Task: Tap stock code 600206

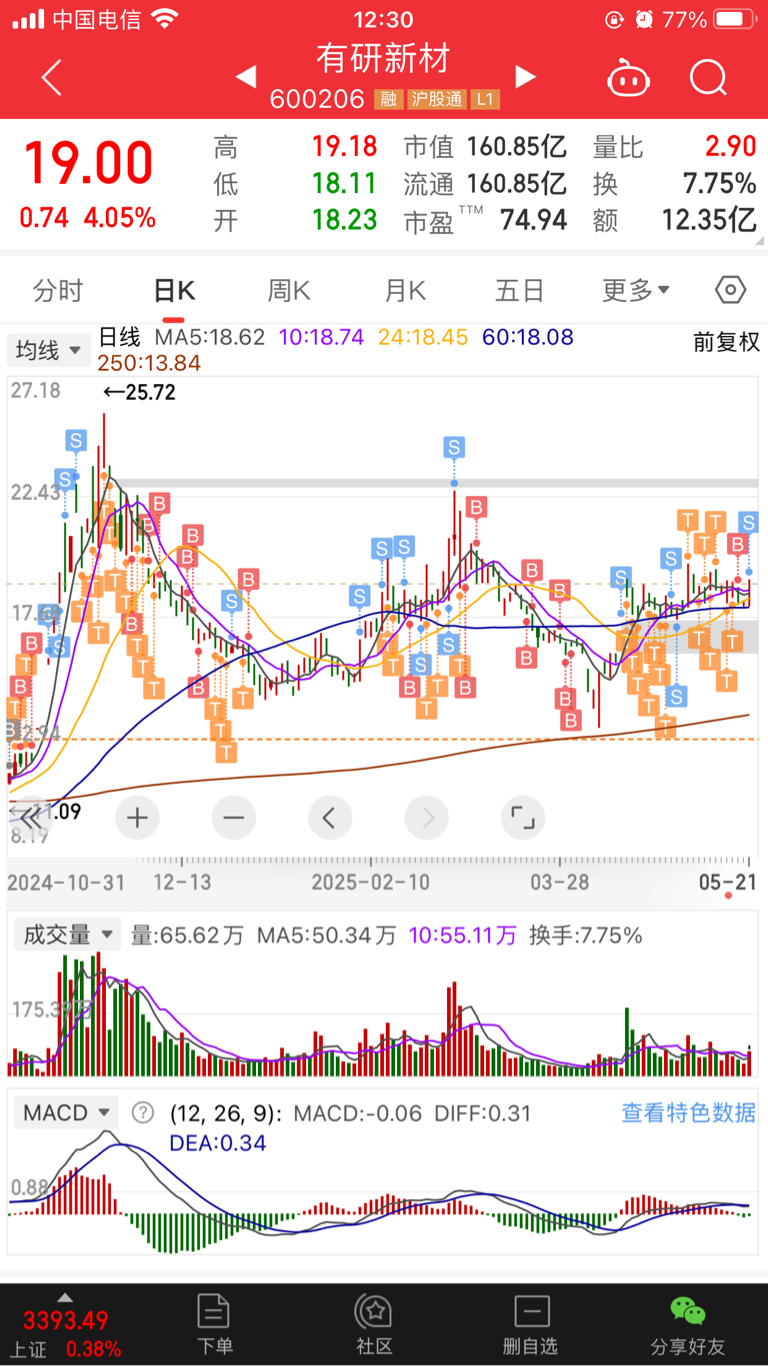Action: coord(318,99)
